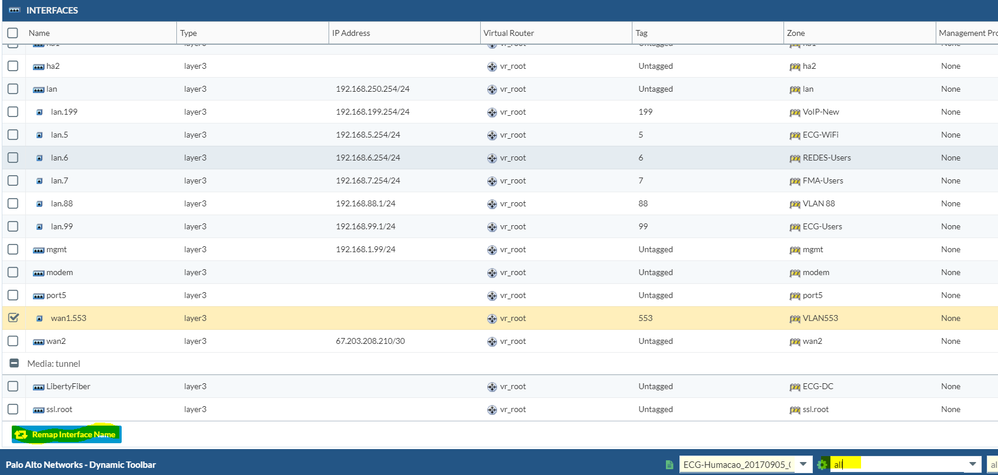Select the IP 67.203.208.210/30 cell
The image size is (998, 475).
(x=370, y=341)
